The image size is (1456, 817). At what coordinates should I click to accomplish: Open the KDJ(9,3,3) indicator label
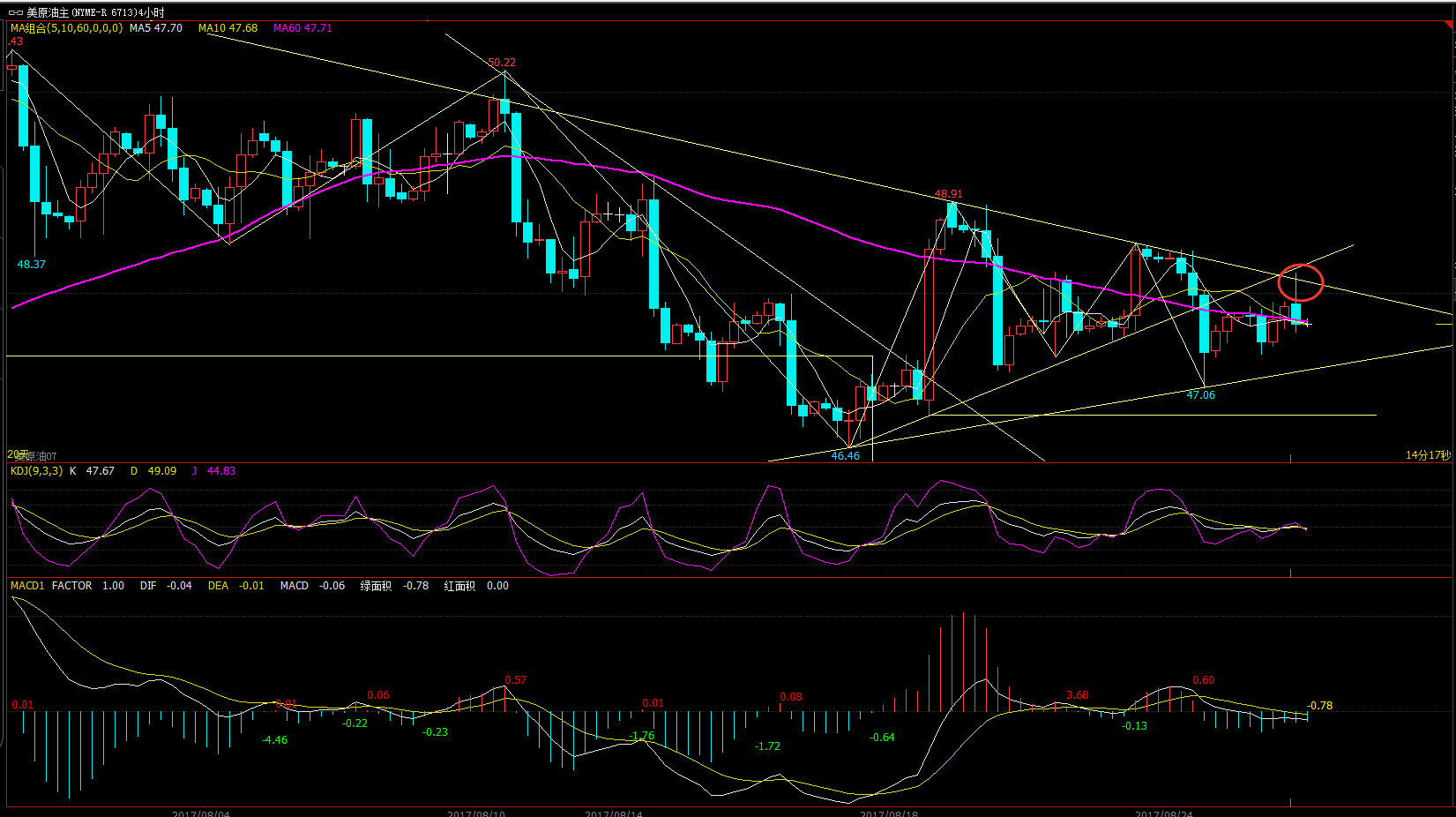tap(36, 471)
